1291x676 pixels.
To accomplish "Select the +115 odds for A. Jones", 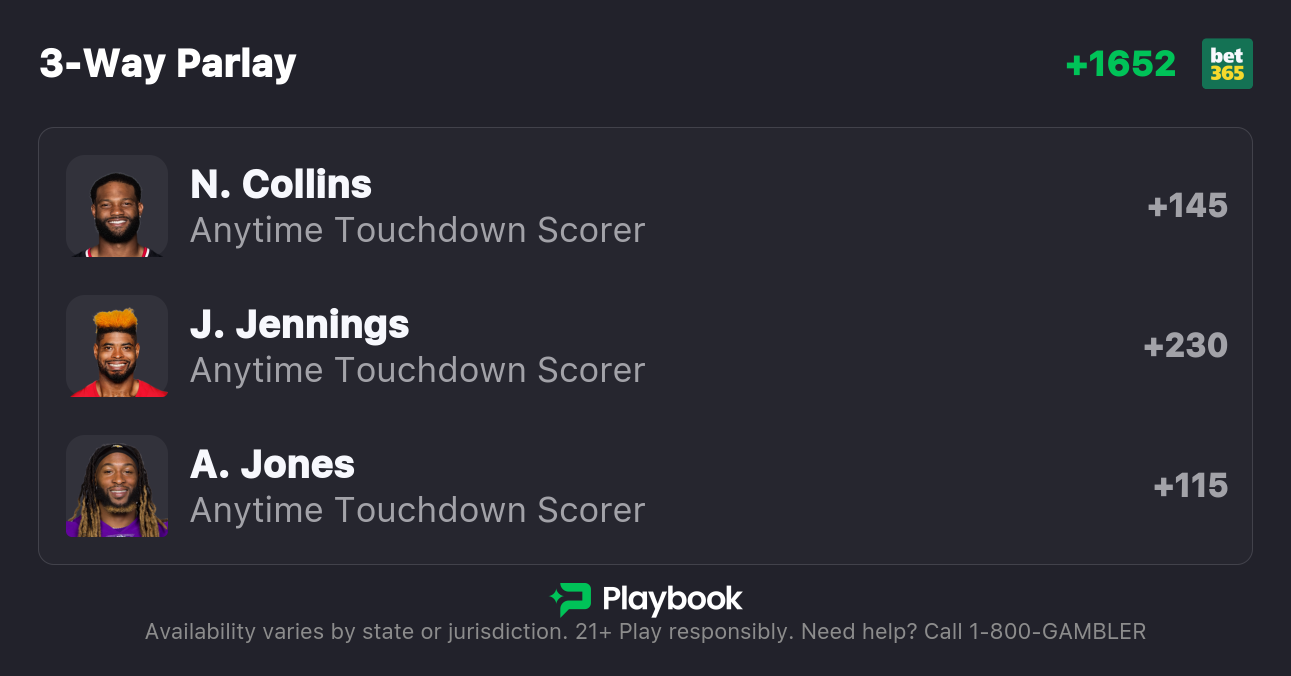I will 1190,486.
